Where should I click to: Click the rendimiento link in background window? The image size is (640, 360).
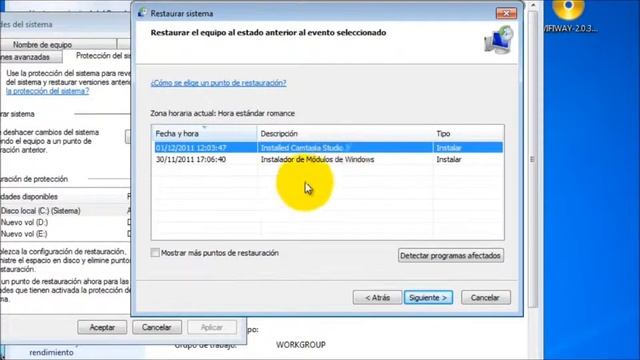pos(51,353)
